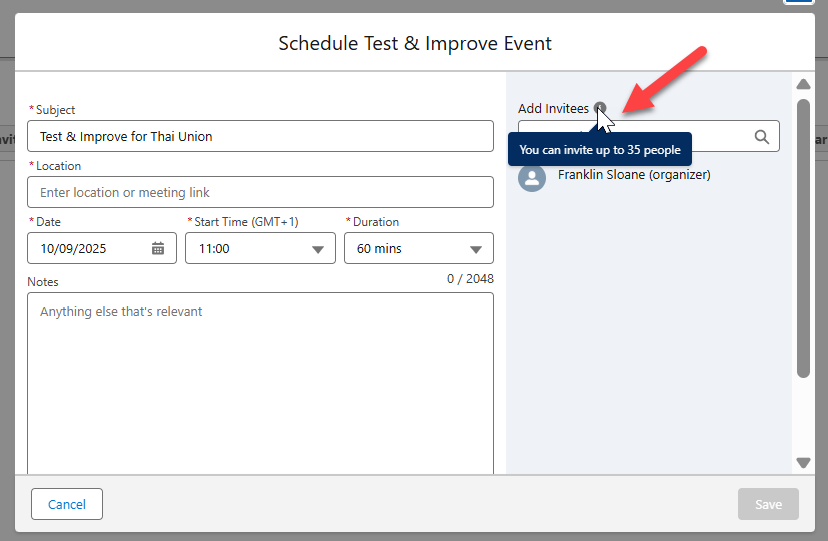Select Franklin Sloane (organizer) name
This screenshot has height=541, width=828.
point(634,175)
